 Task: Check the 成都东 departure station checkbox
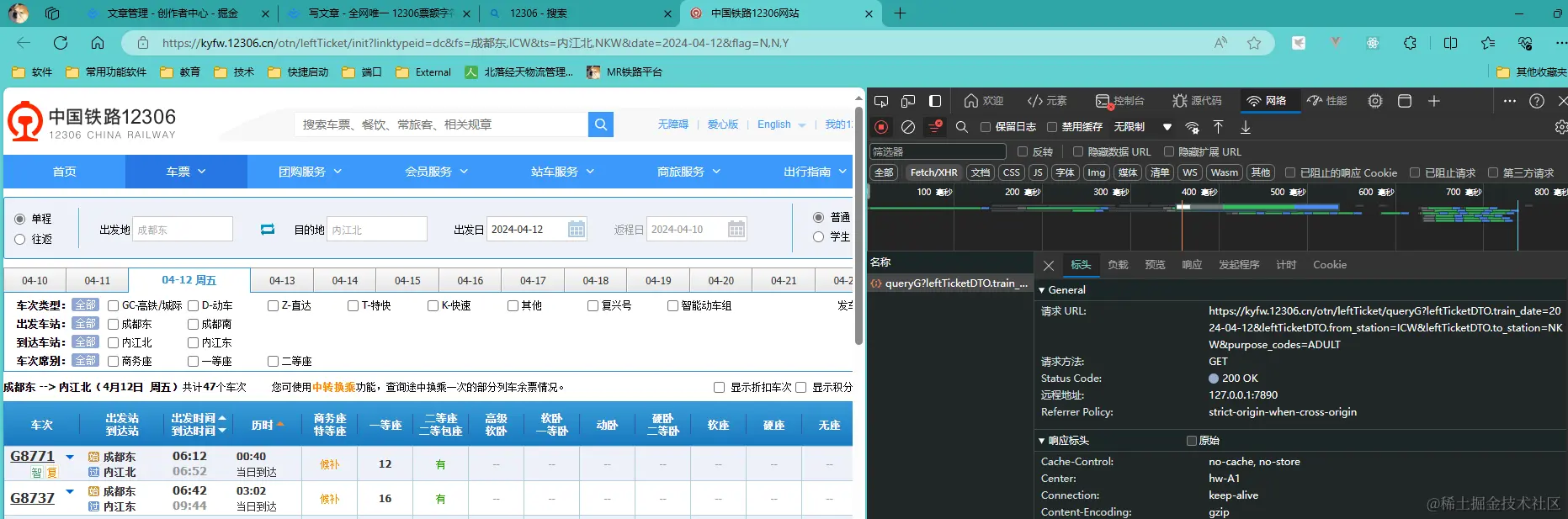coord(113,324)
